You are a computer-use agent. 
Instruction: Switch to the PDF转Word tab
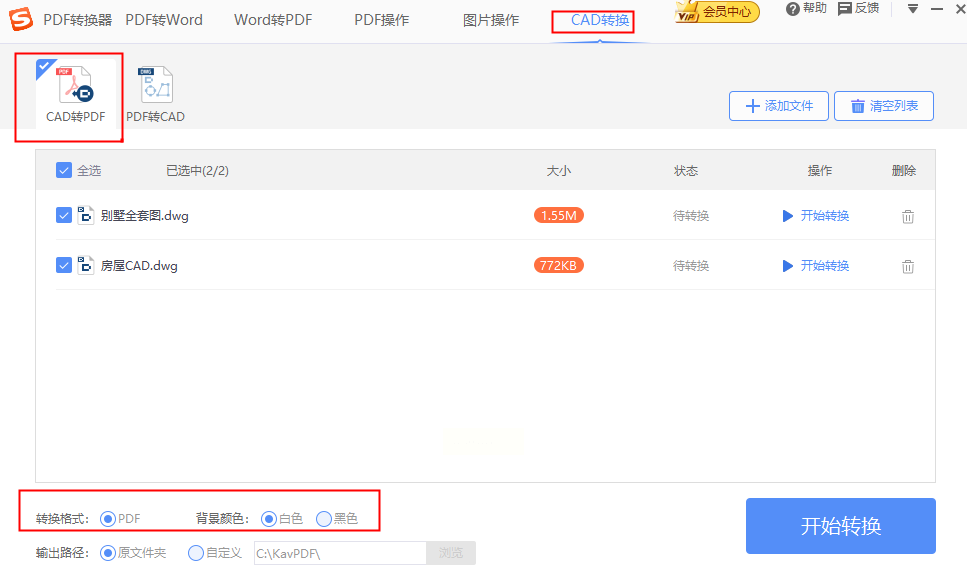[x=164, y=20]
